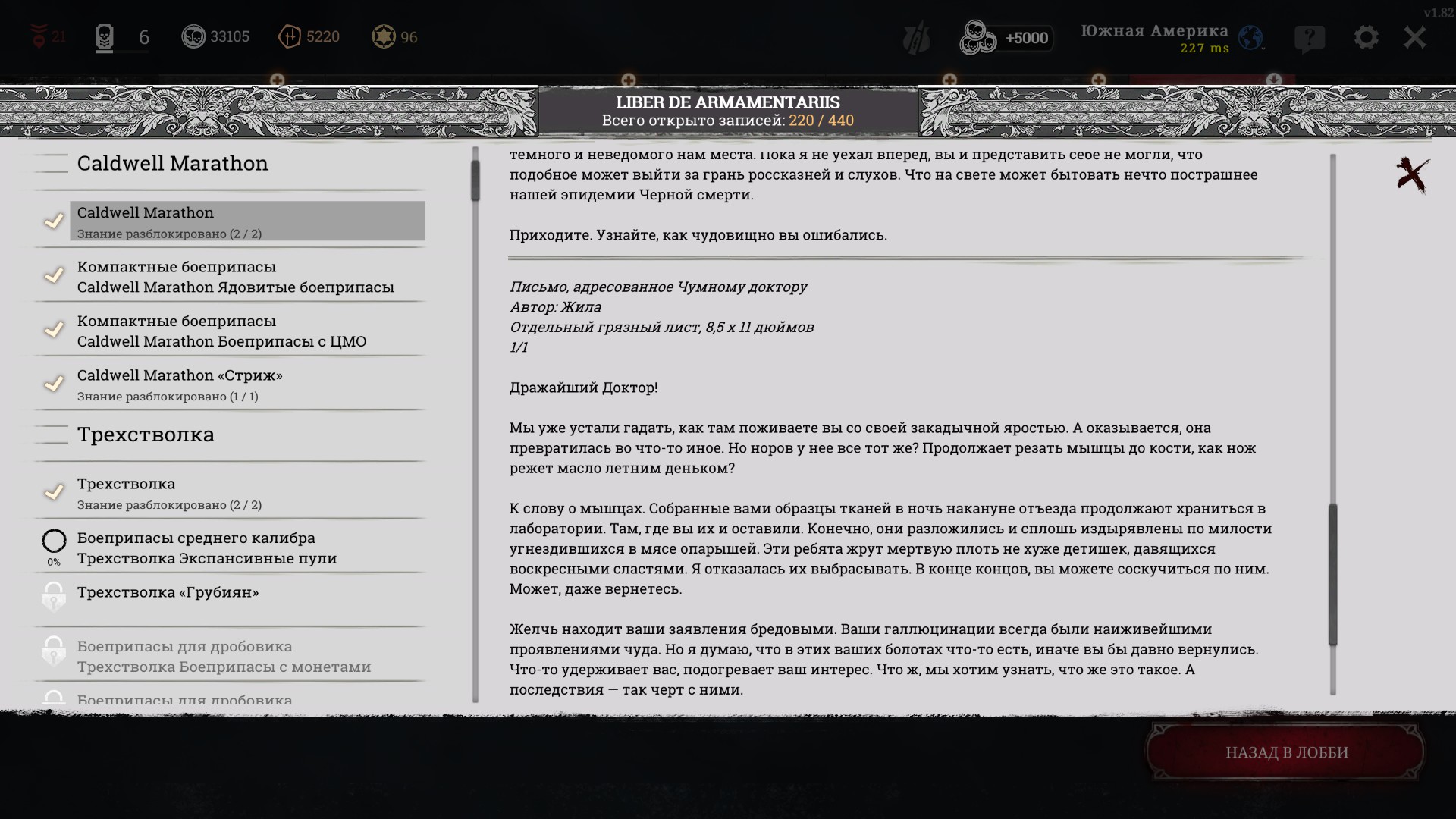Select locked Трехстволка «Грубиян» entry
The image size is (1456, 819).
[x=168, y=592]
